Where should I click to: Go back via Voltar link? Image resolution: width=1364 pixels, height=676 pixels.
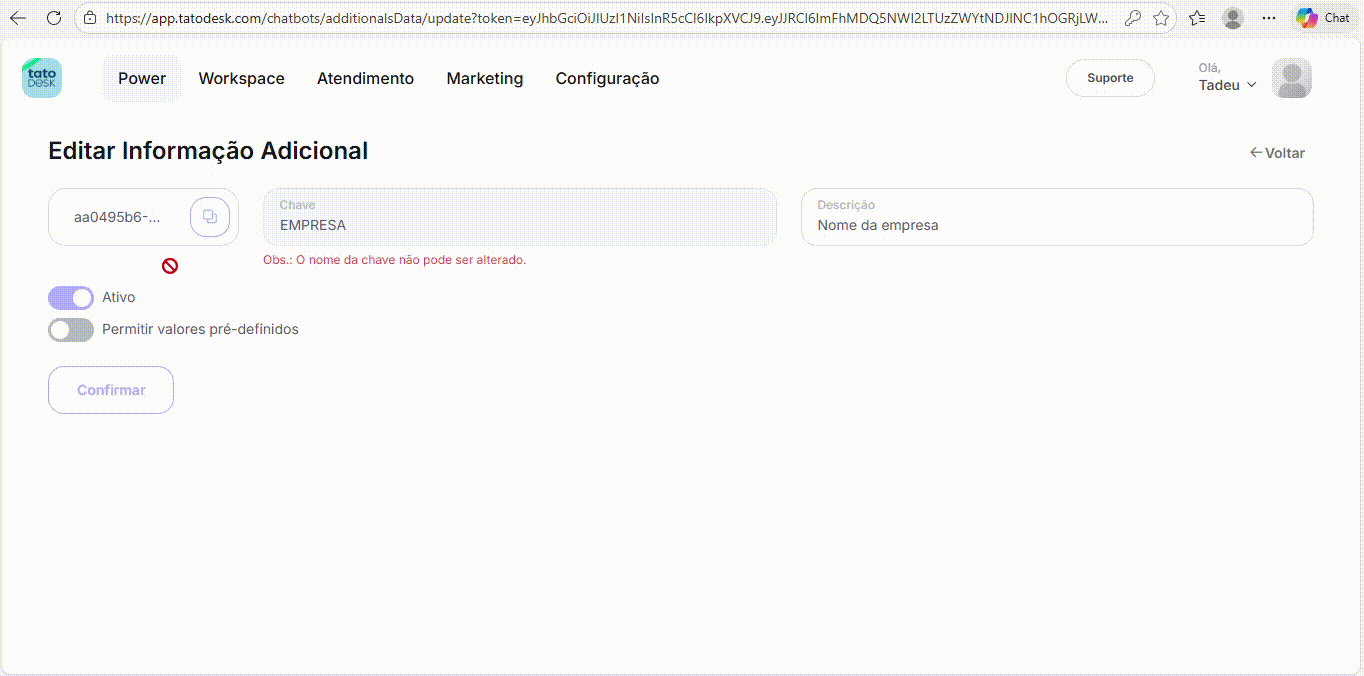point(1277,153)
